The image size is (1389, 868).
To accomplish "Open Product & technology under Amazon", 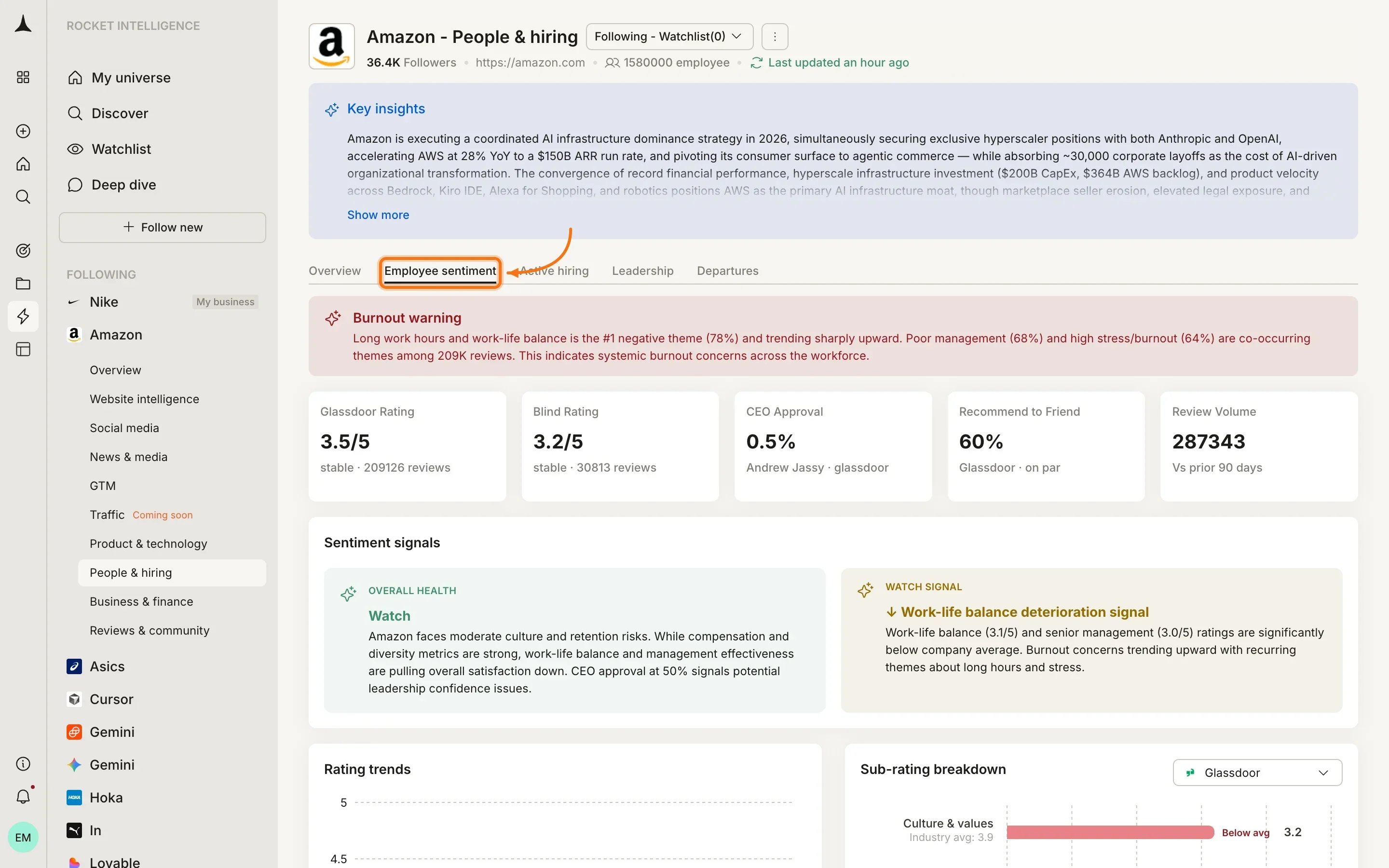I will (x=148, y=543).
